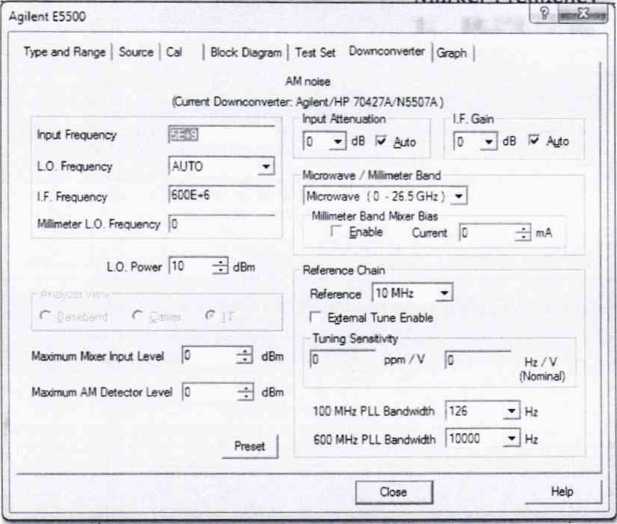Switch to the Graph tab
This screenshot has height=524, width=617.
click(x=452, y=53)
